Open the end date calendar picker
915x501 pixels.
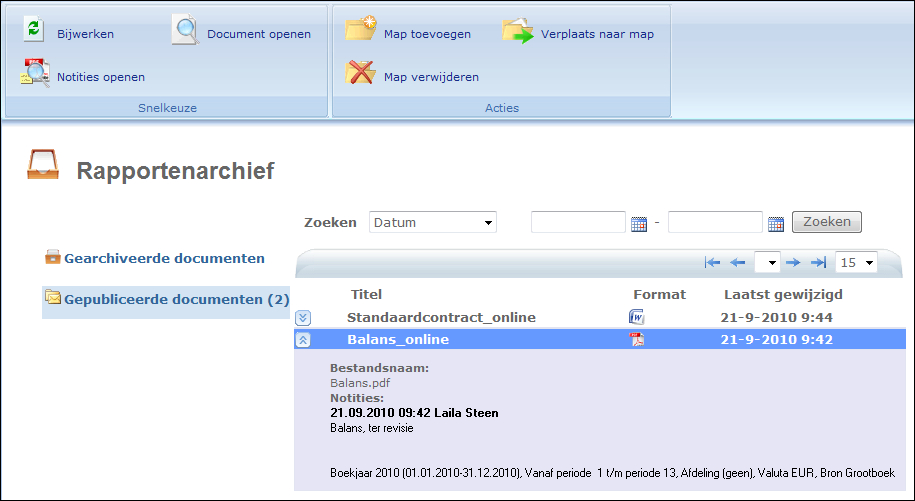point(776,223)
